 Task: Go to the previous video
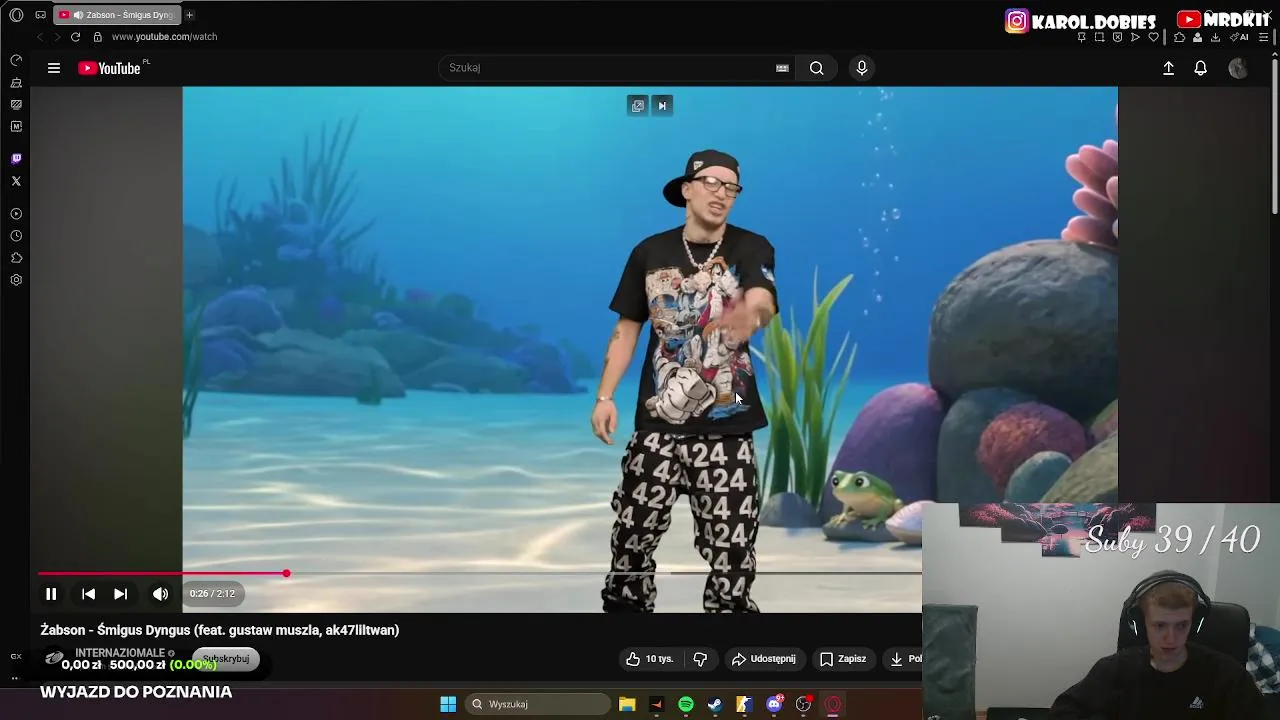(88, 594)
